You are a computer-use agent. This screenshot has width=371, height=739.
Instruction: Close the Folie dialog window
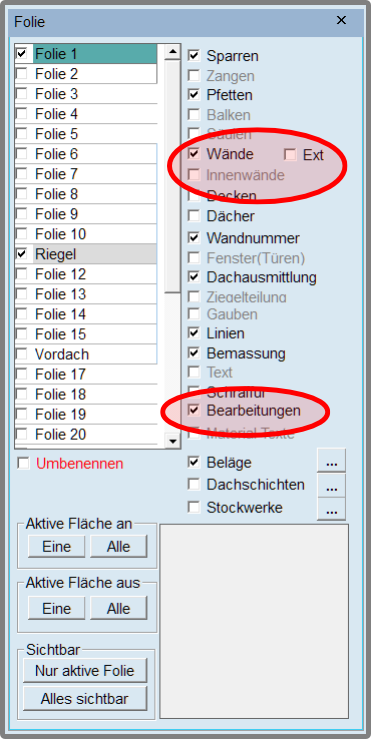pos(341,20)
